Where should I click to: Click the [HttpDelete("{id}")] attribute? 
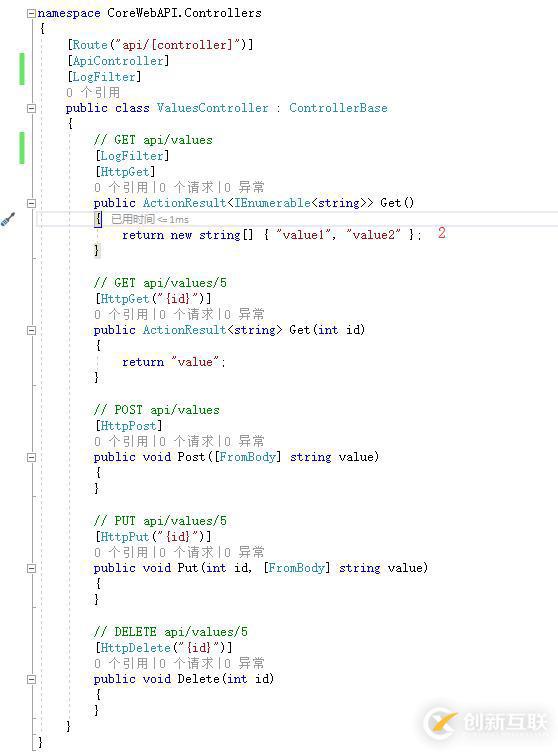tap(164, 648)
